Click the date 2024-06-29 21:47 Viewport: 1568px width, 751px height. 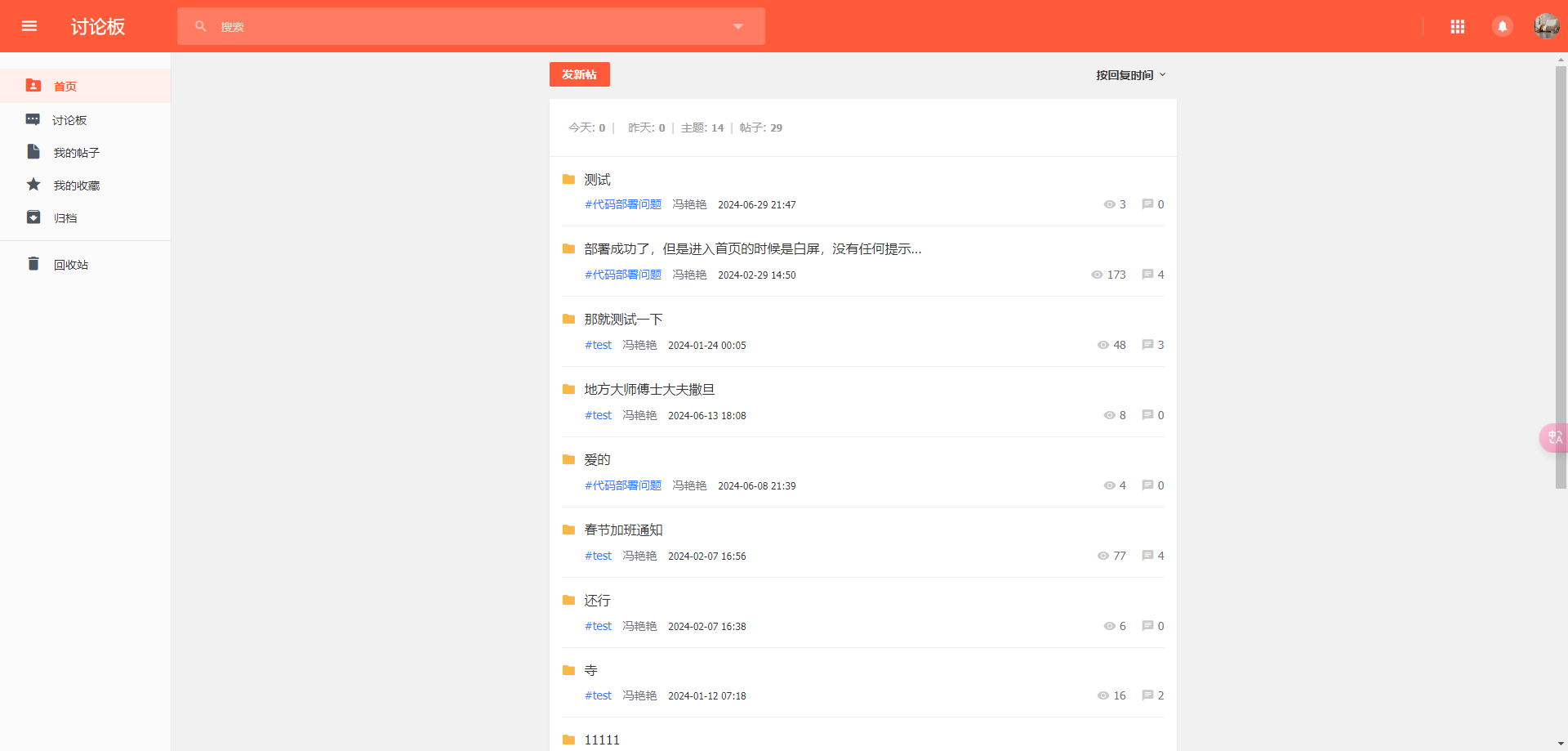click(757, 205)
